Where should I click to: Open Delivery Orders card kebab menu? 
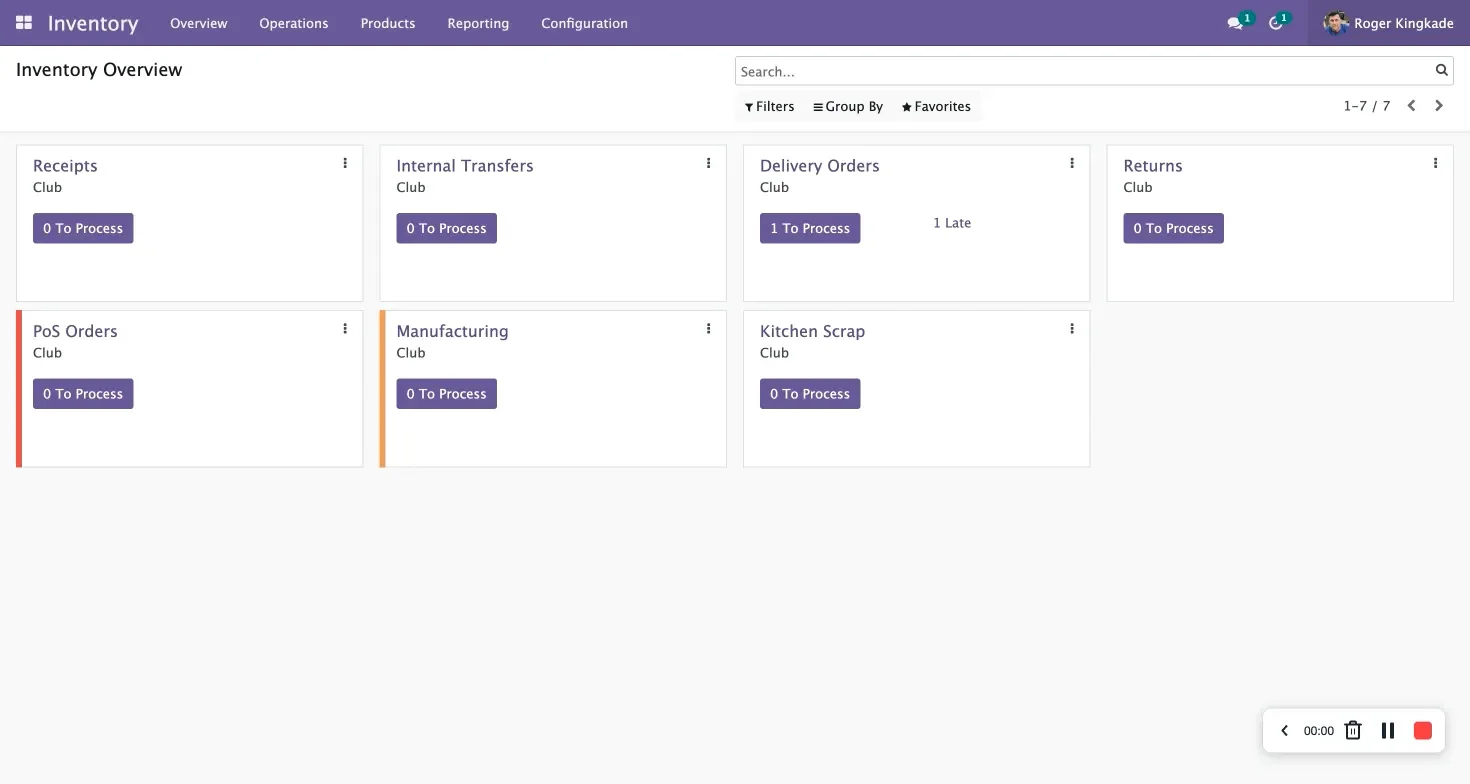point(1072,163)
